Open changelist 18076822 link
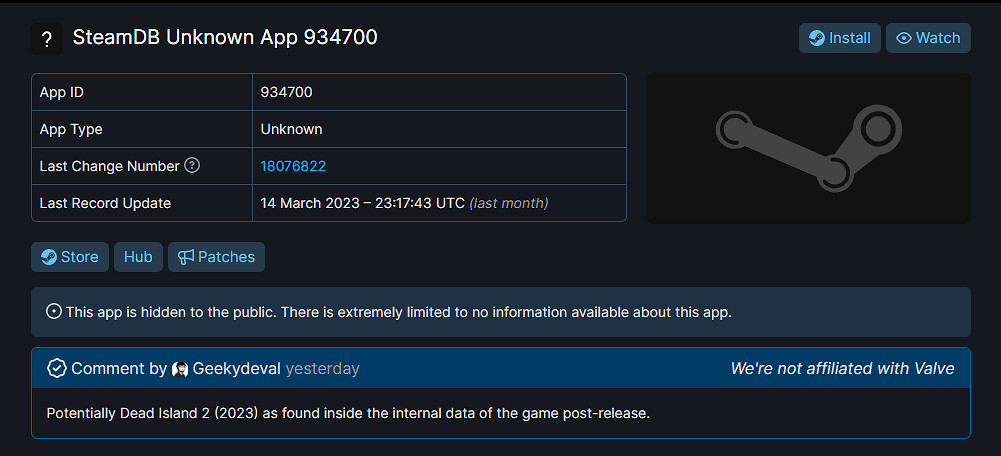This screenshot has width=1001, height=456. pos(293,166)
